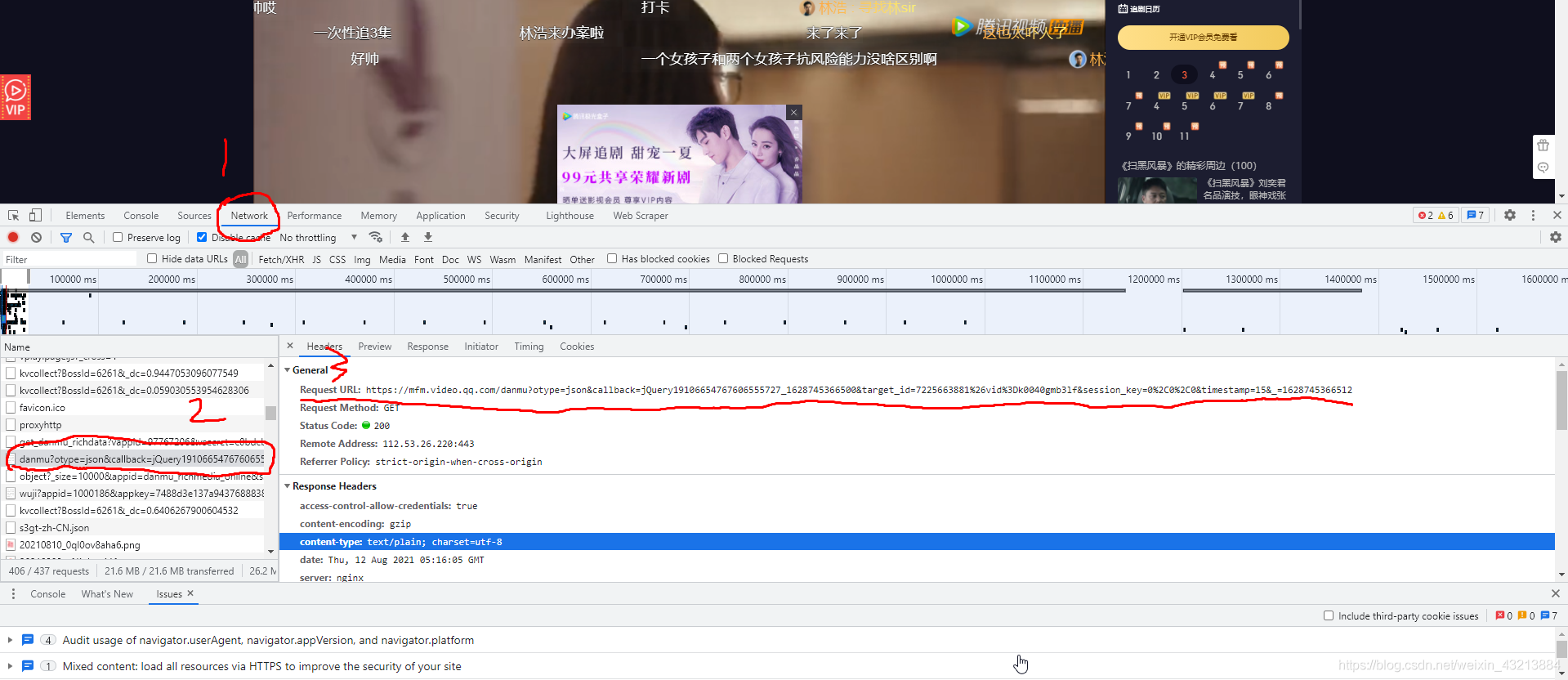Open the Response tab of request
Image resolution: width=1568 pixels, height=680 pixels.
pos(427,347)
